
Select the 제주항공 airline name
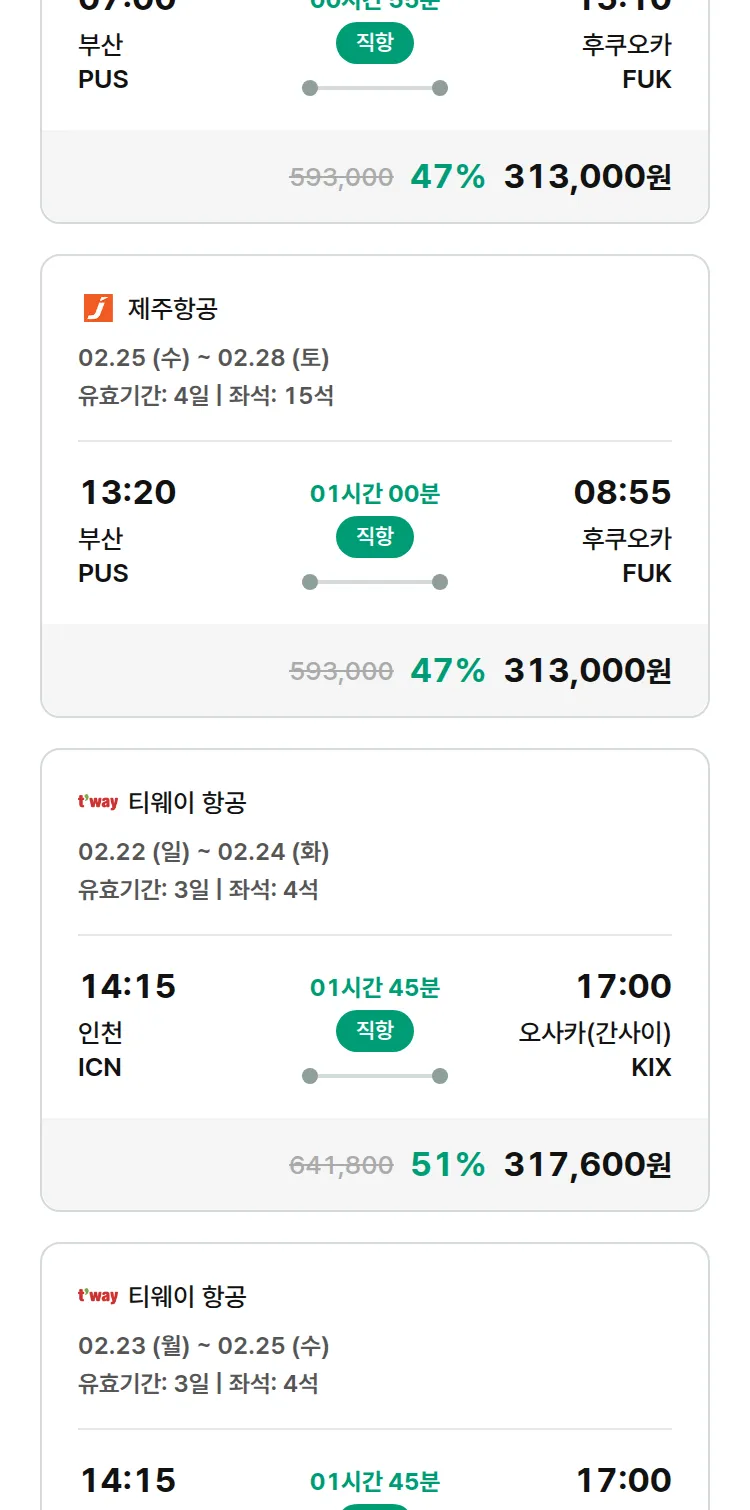coord(172,309)
